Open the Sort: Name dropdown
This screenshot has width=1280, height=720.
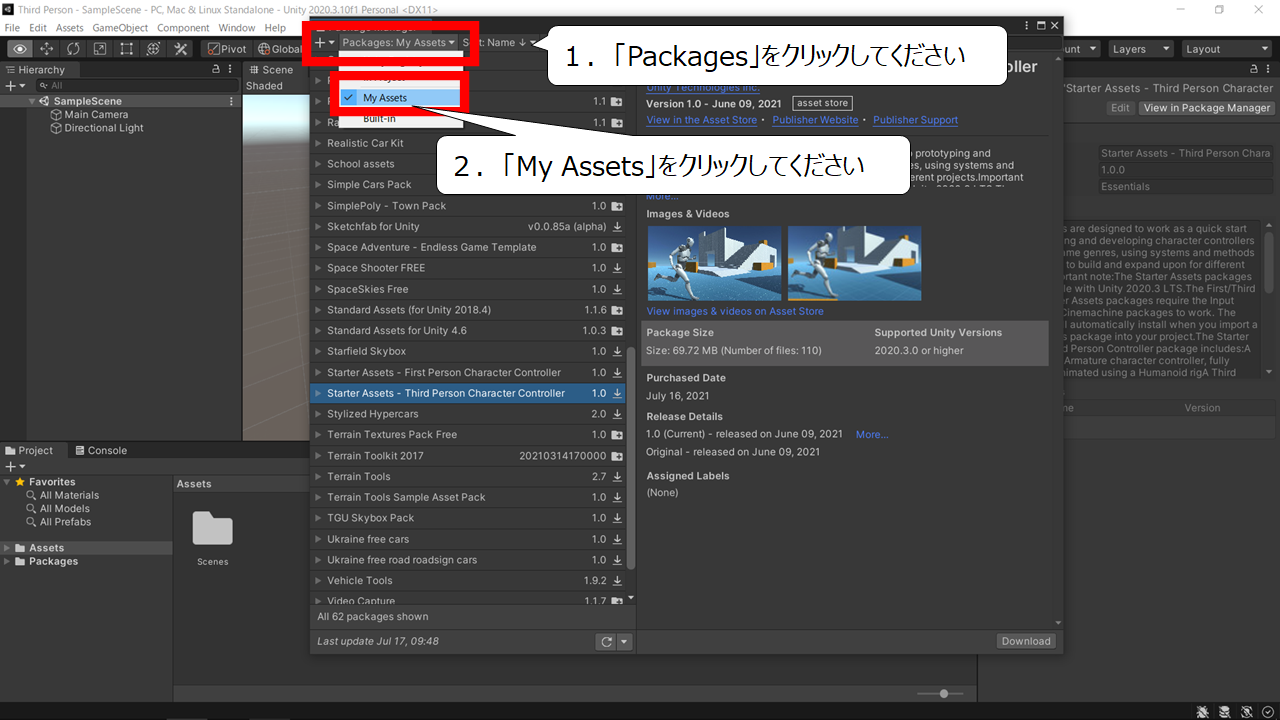[x=500, y=43]
